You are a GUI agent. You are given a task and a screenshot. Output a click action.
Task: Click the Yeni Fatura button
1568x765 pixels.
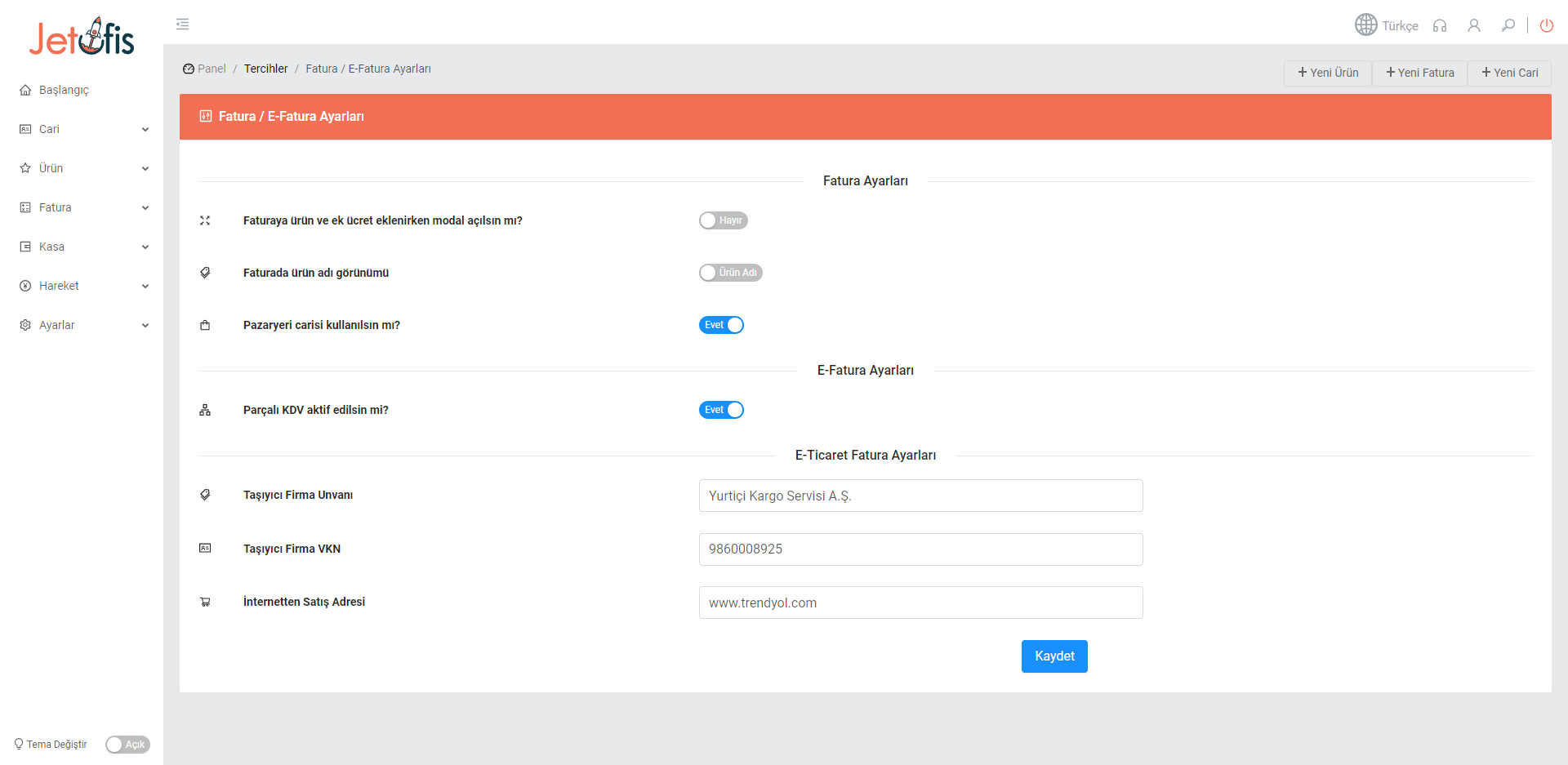pos(1420,73)
